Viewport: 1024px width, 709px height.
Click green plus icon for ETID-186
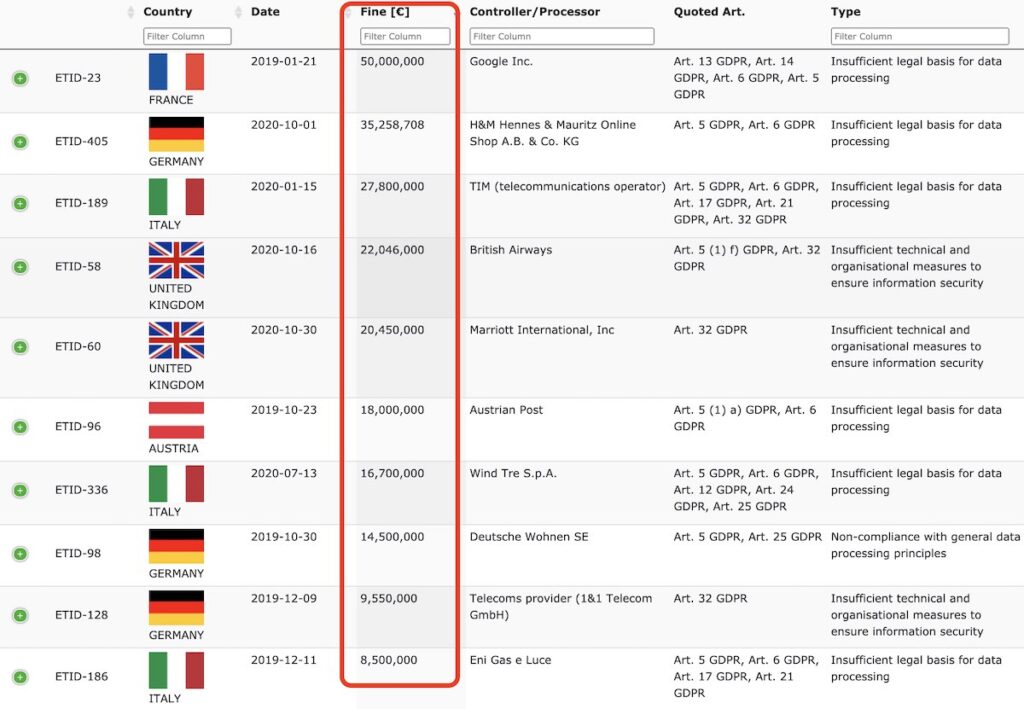(x=20, y=677)
